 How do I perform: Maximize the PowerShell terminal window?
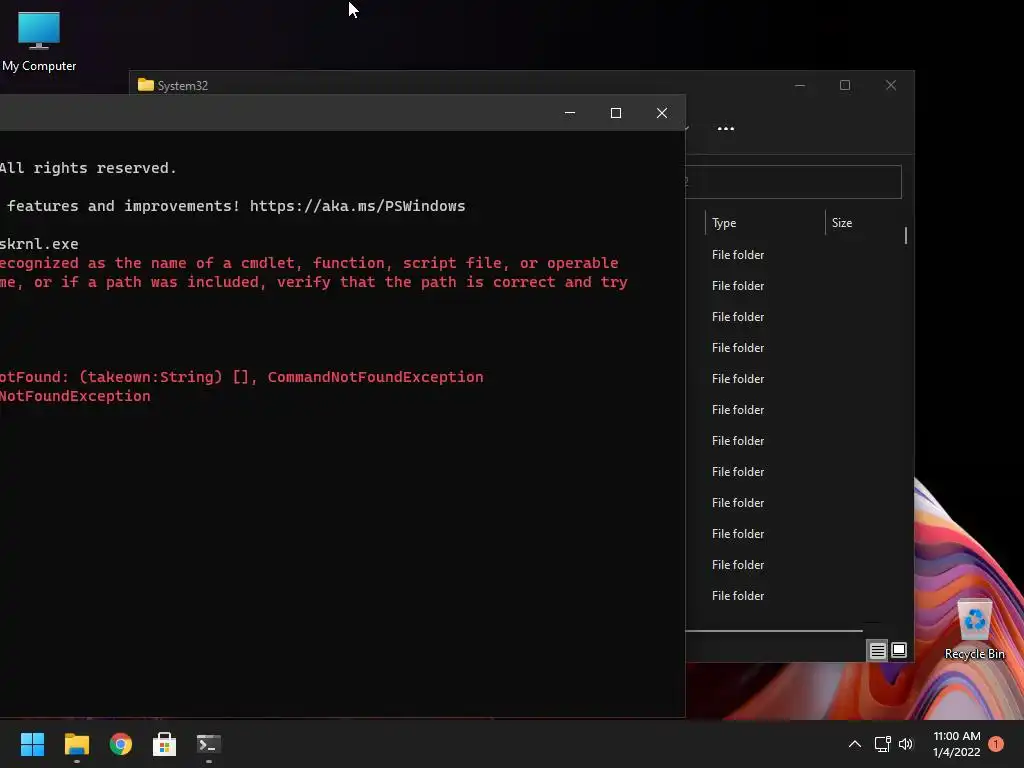(x=615, y=113)
